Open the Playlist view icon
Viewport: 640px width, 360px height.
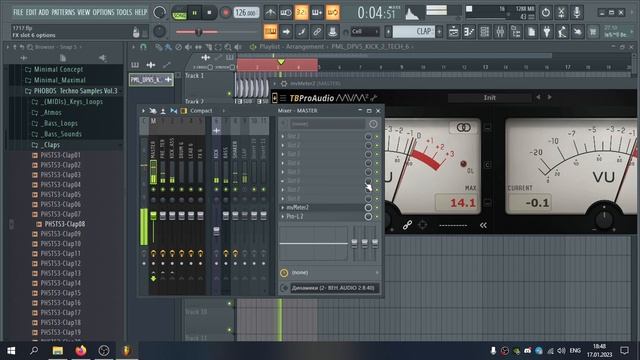click(x=453, y=31)
